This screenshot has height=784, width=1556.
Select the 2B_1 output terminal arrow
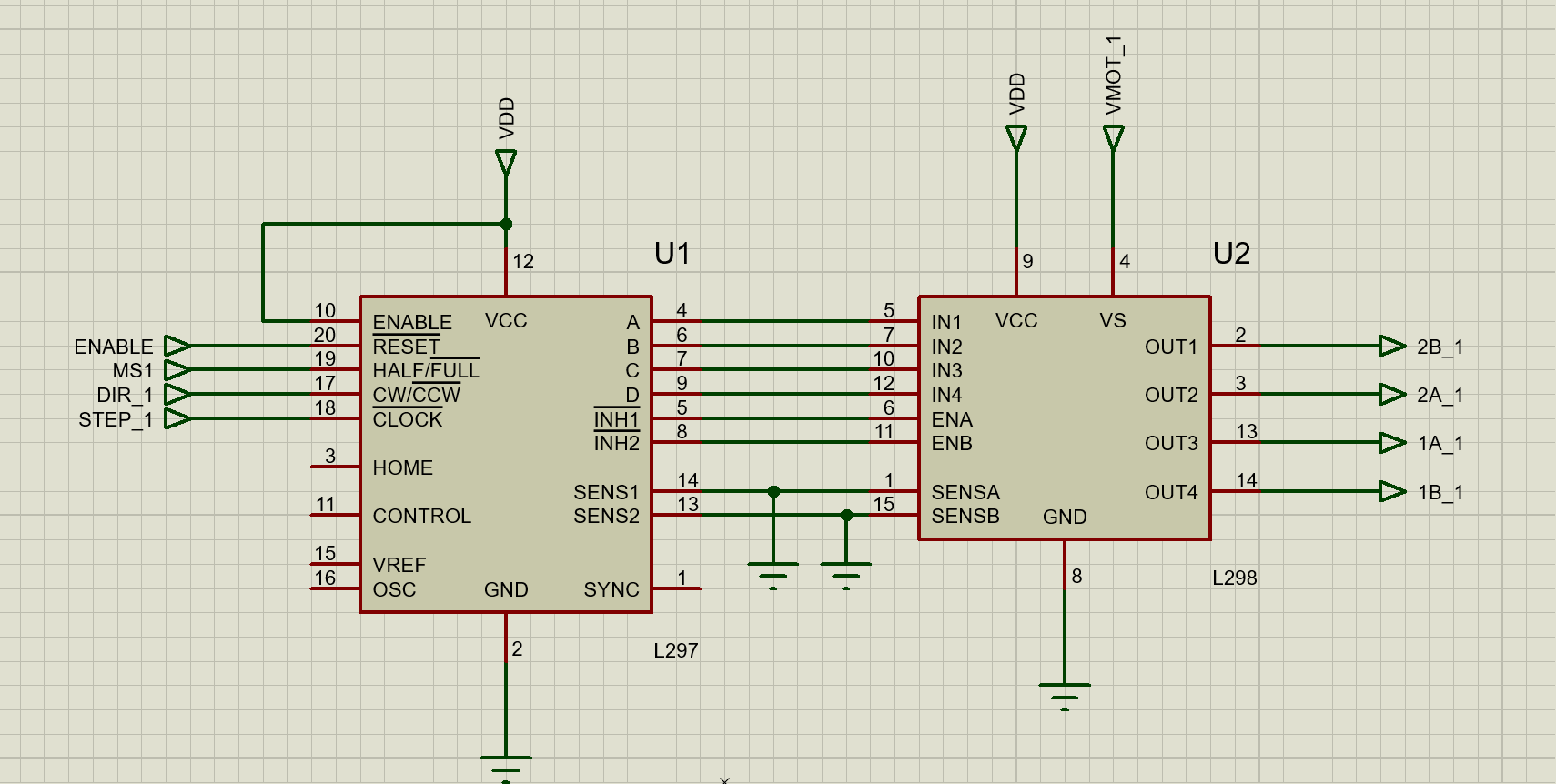(x=1393, y=346)
